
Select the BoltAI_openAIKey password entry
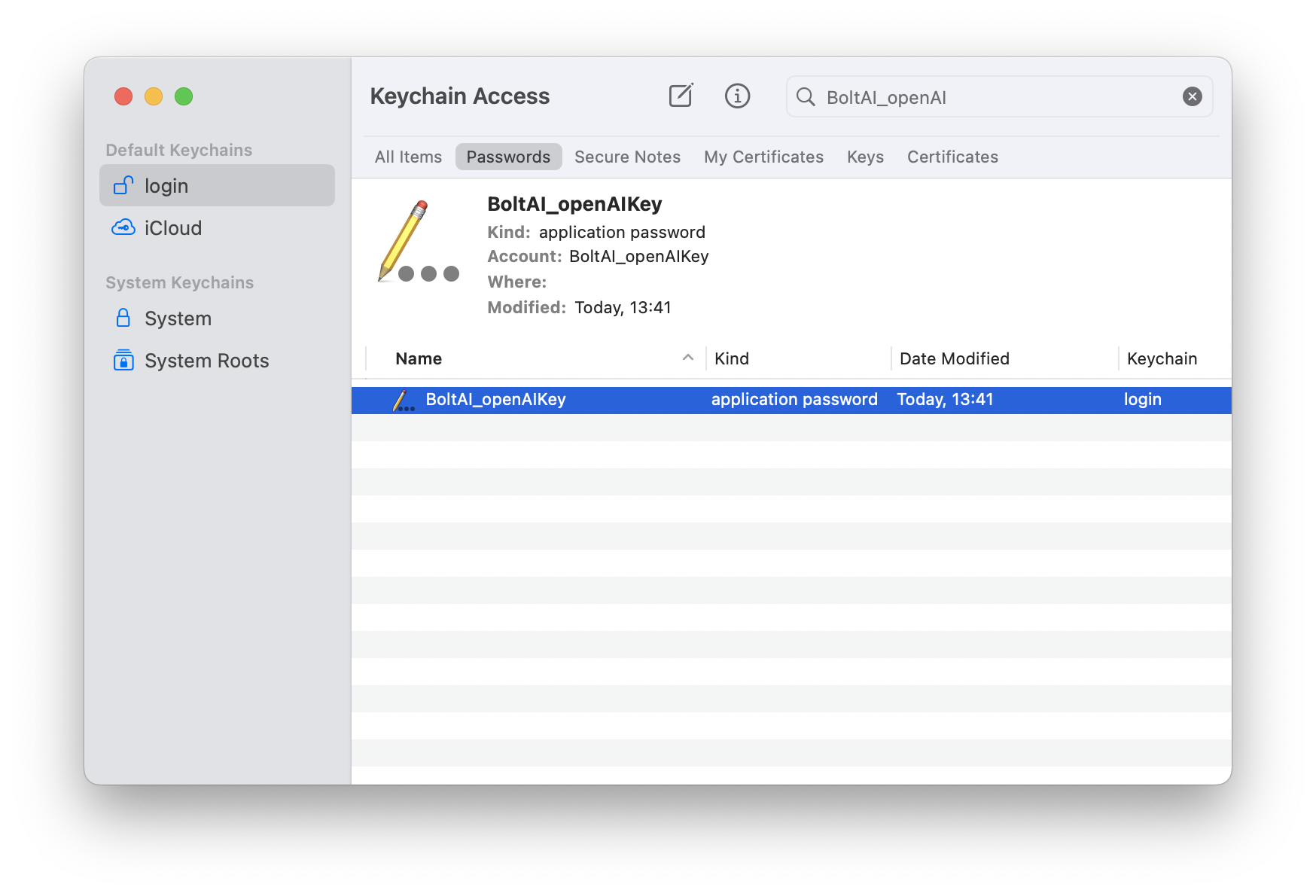(x=497, y=399)
